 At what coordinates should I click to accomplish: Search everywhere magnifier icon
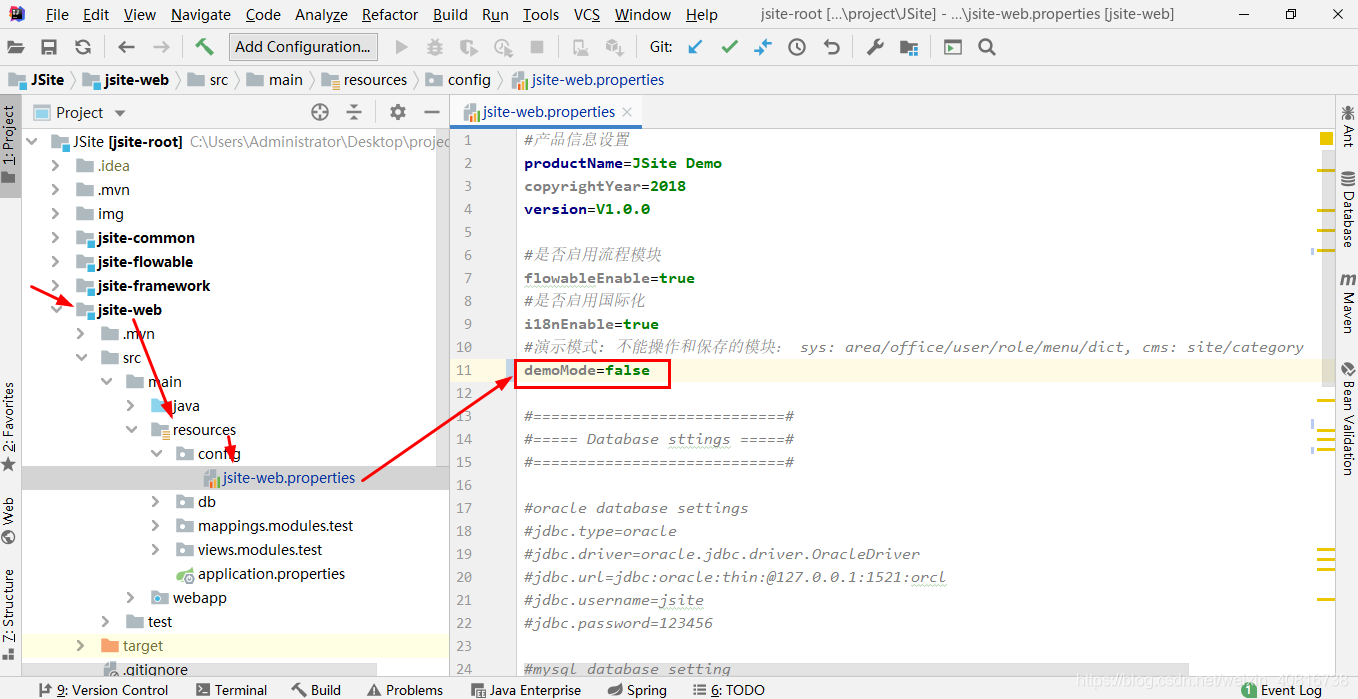(x=987, y=47)
